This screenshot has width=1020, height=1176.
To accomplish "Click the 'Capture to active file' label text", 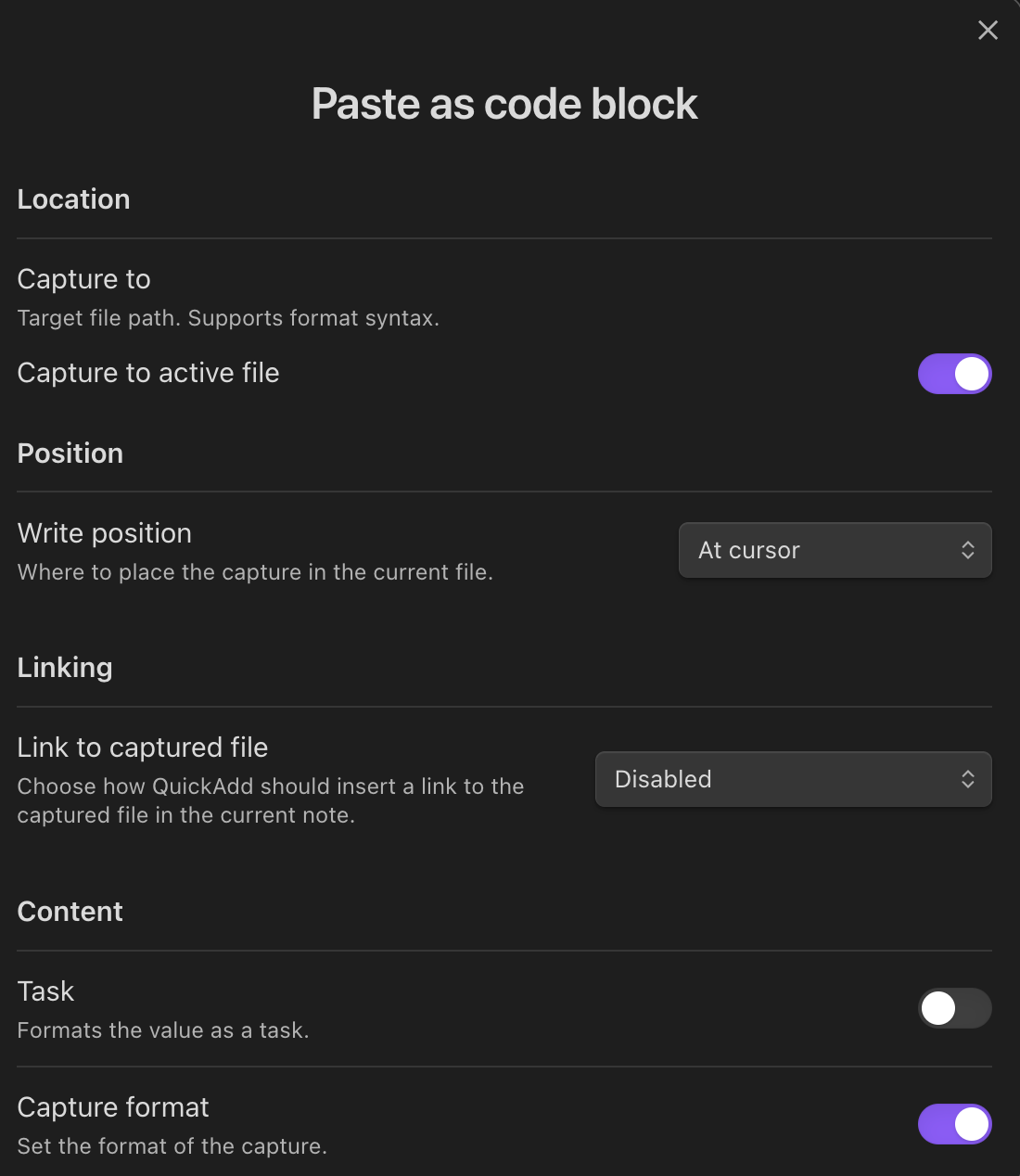I will [x=148, y=373].
